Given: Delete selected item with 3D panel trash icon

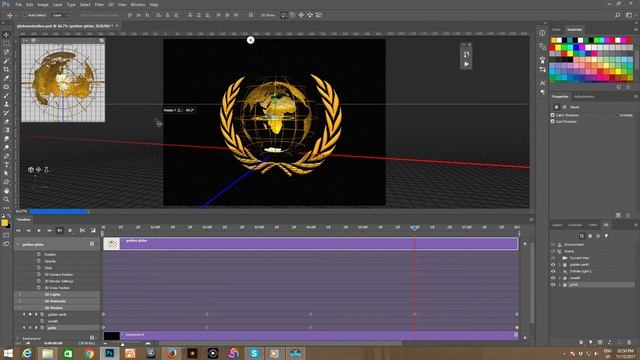Looking at the screenshot, I should pyautogui.click(x=629, y=342).
